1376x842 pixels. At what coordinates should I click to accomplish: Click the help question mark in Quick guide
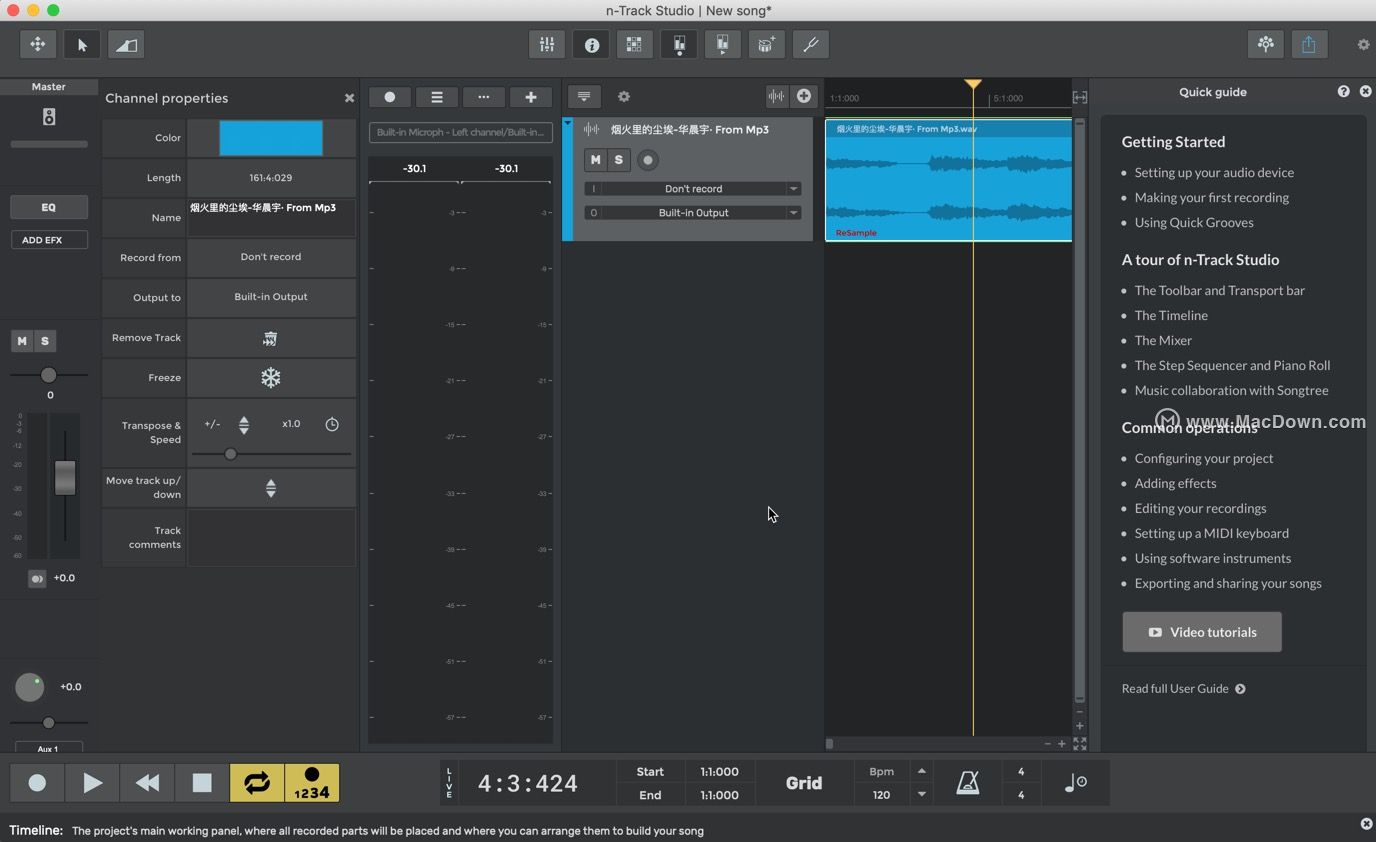(1343, 91)
